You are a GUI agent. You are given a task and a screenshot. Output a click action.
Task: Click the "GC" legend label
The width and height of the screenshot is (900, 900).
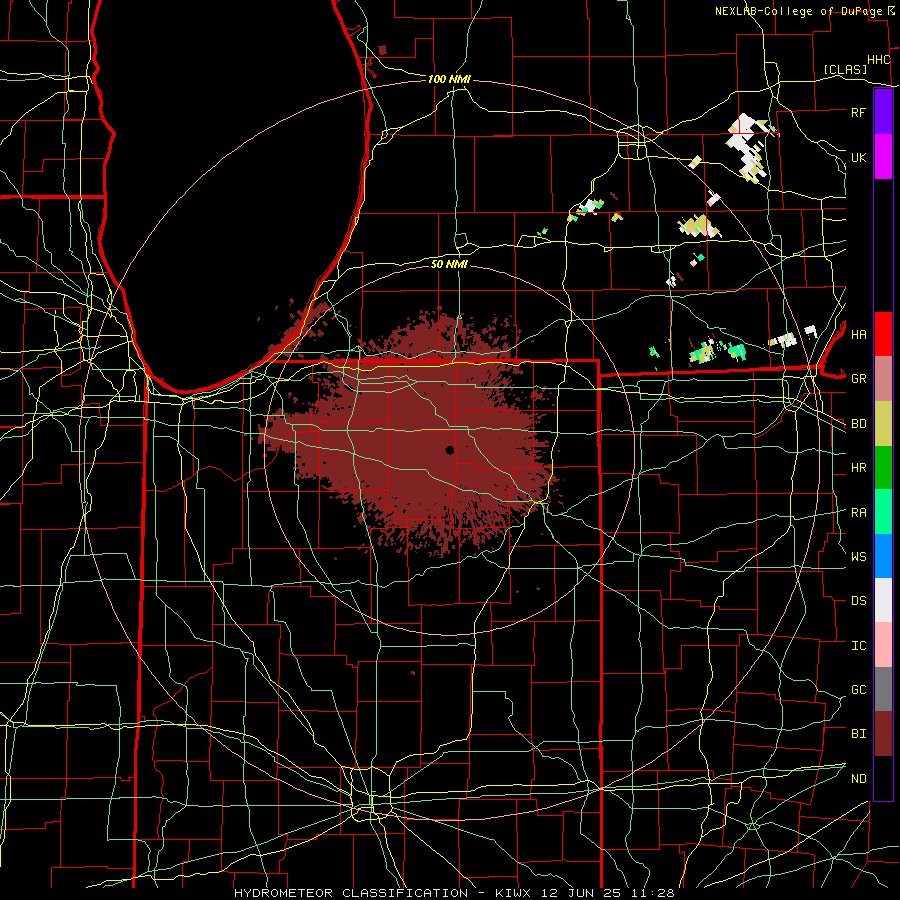(858, 689)
